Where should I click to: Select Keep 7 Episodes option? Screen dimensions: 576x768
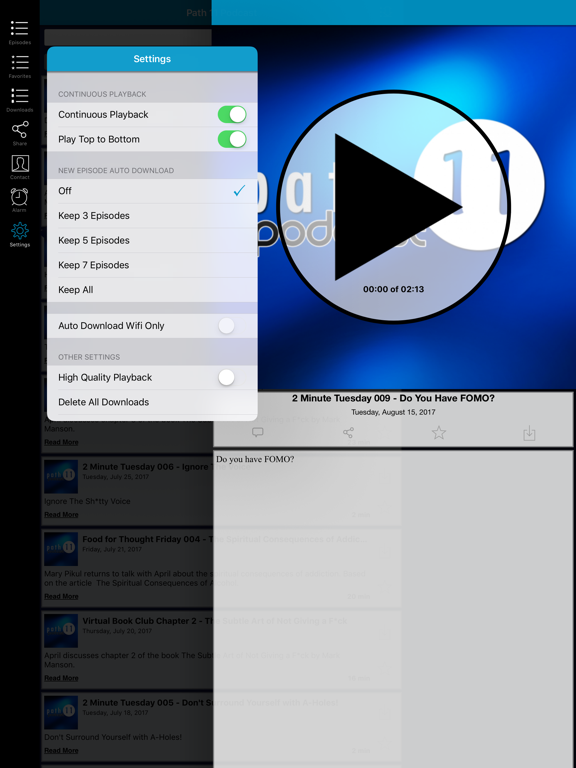point(152,265)
